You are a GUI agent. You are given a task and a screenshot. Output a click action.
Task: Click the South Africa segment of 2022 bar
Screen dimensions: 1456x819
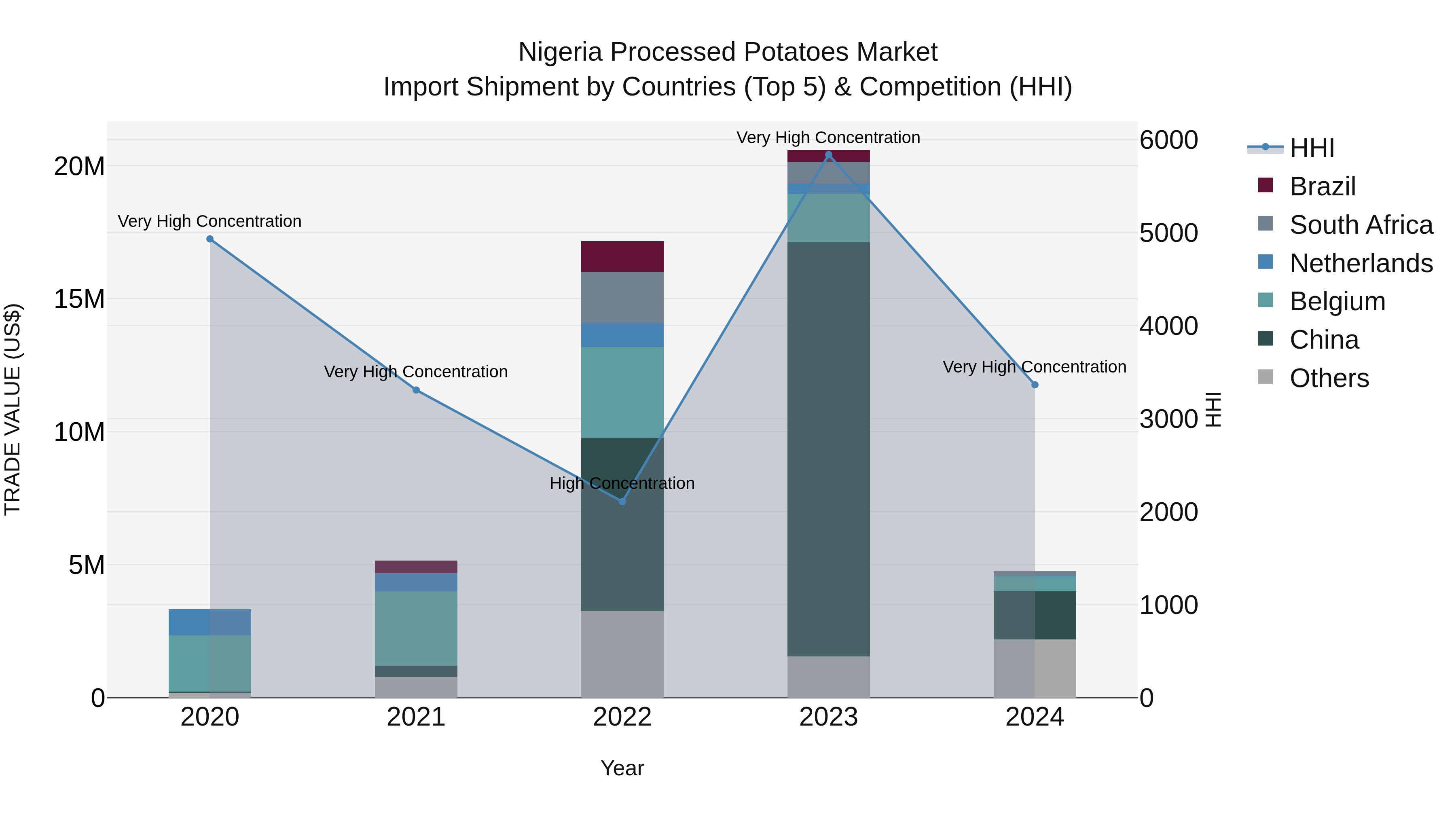point(622,297)
